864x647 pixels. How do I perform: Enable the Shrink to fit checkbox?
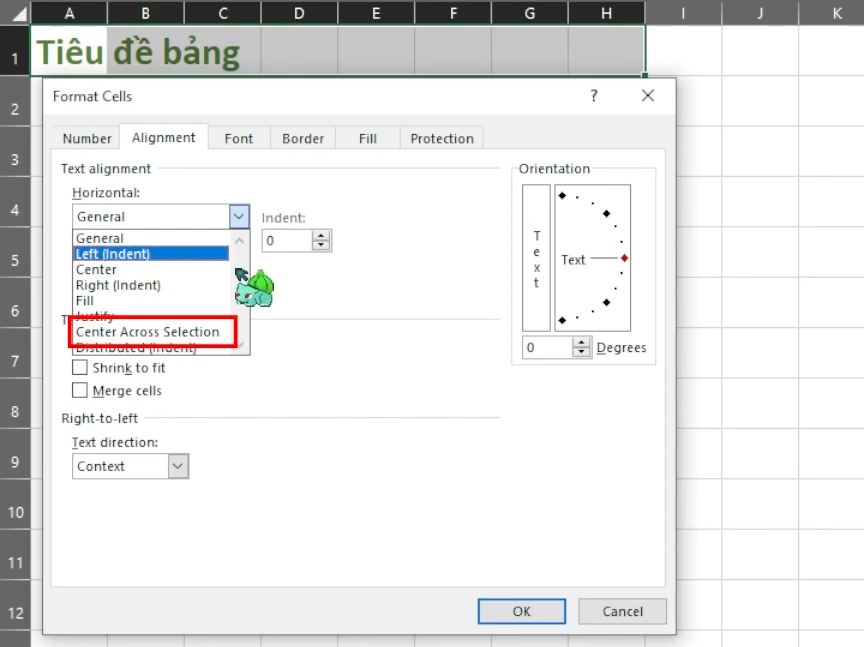79,367
